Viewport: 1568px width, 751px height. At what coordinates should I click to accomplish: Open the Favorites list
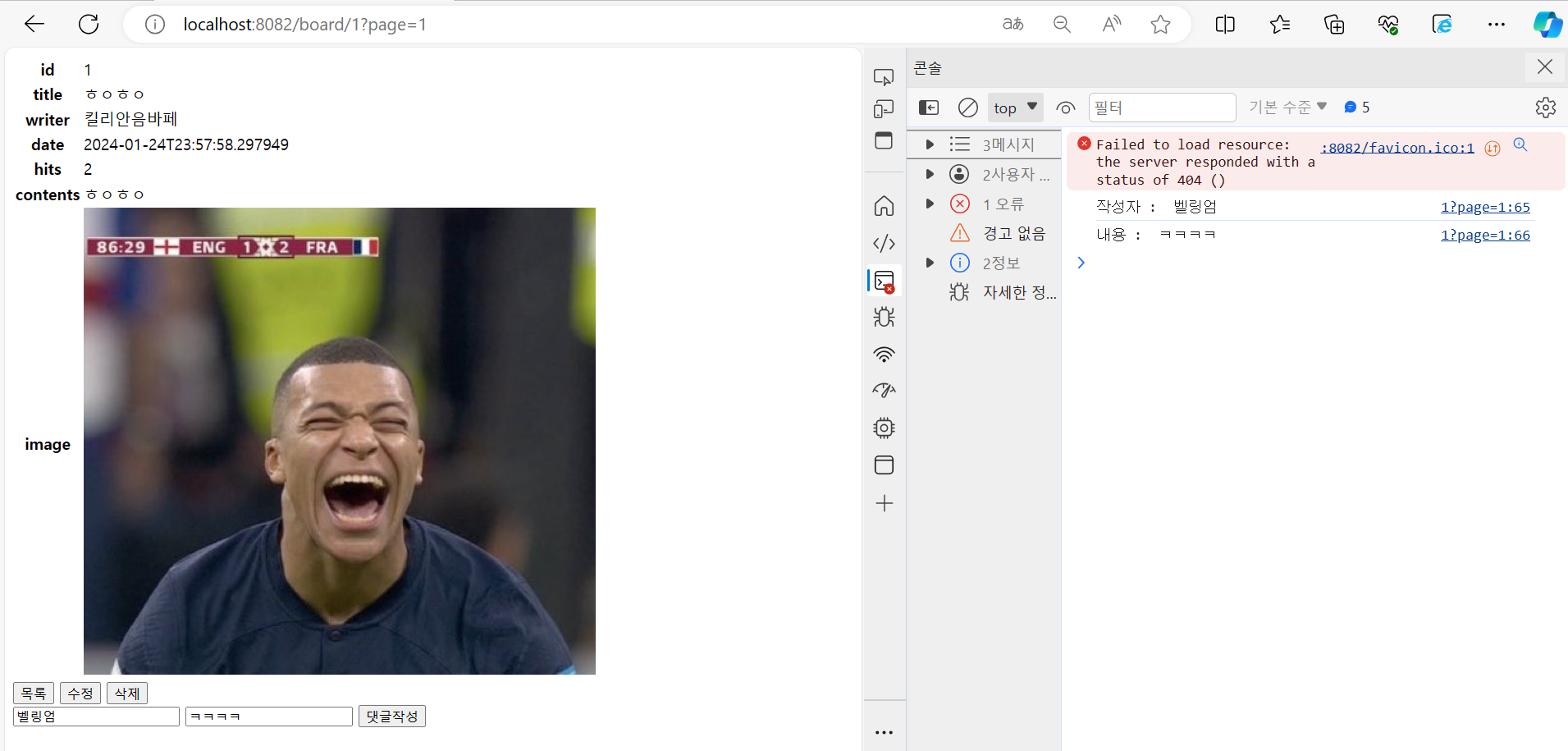pyautogui.click(x=1280, y=25)
